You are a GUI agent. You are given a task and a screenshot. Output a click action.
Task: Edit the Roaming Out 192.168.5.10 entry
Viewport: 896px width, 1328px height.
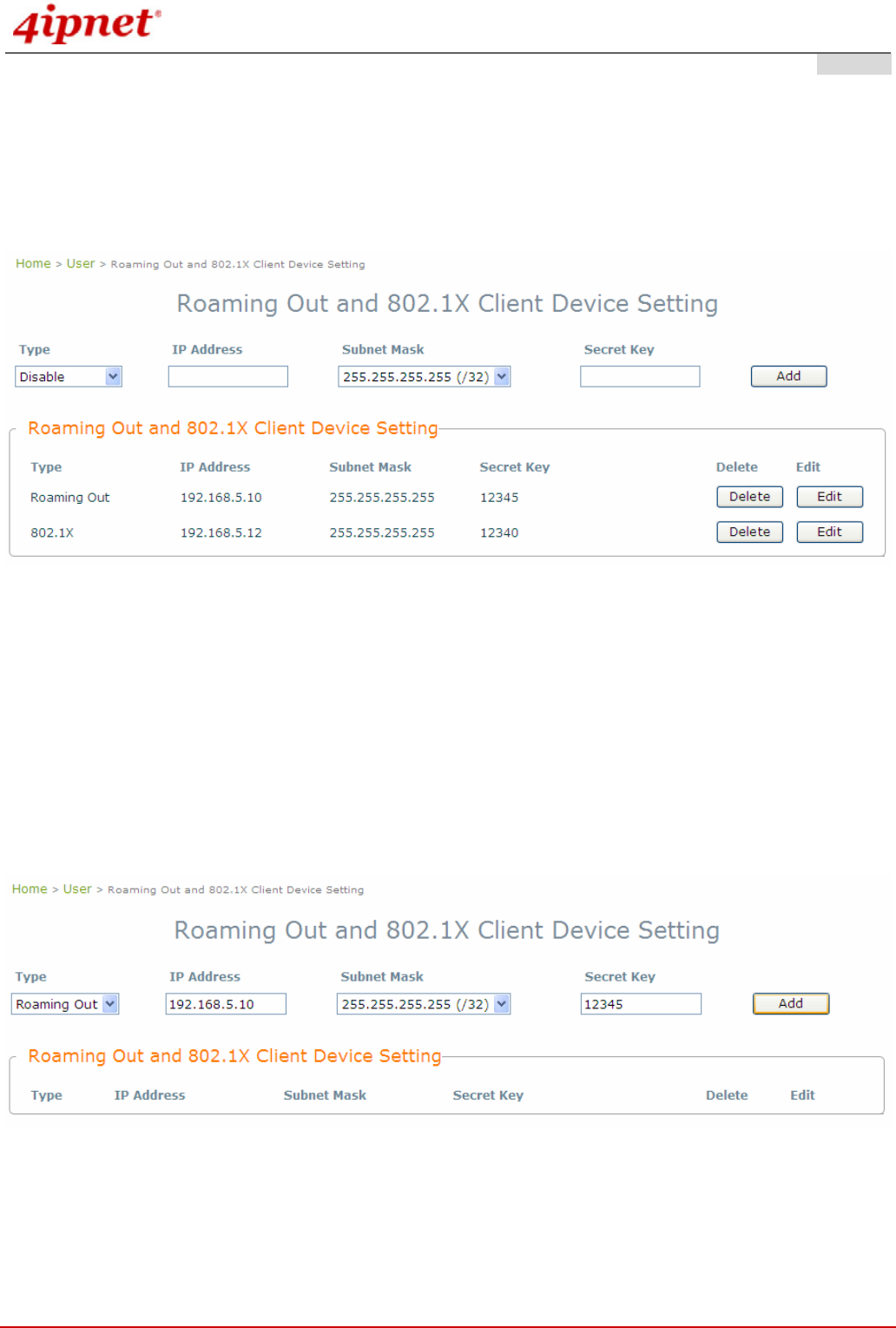click(x=830, y=497)
